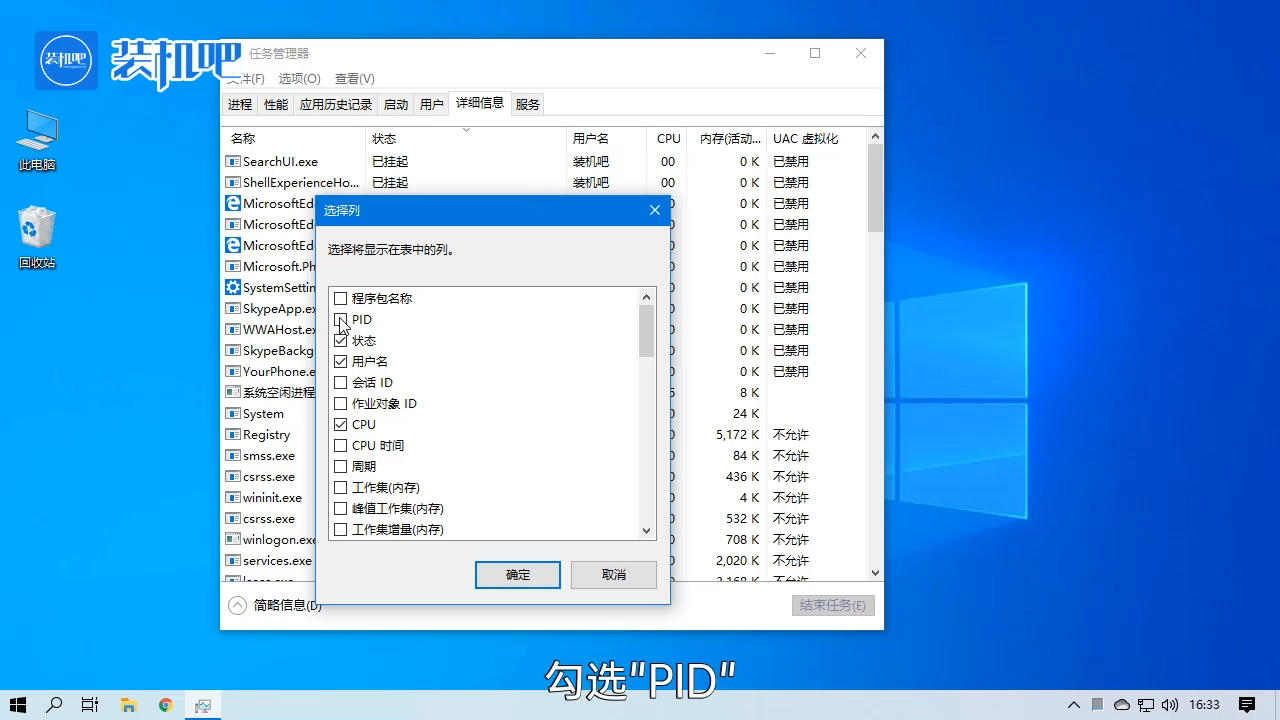Click the volume icon in the system tray

tap(1170, 704)
